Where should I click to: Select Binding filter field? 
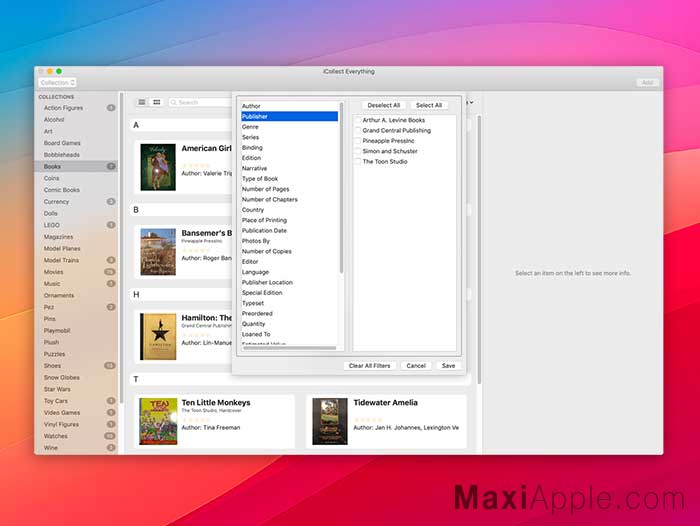pyautogui.click(x=289, y=147)
